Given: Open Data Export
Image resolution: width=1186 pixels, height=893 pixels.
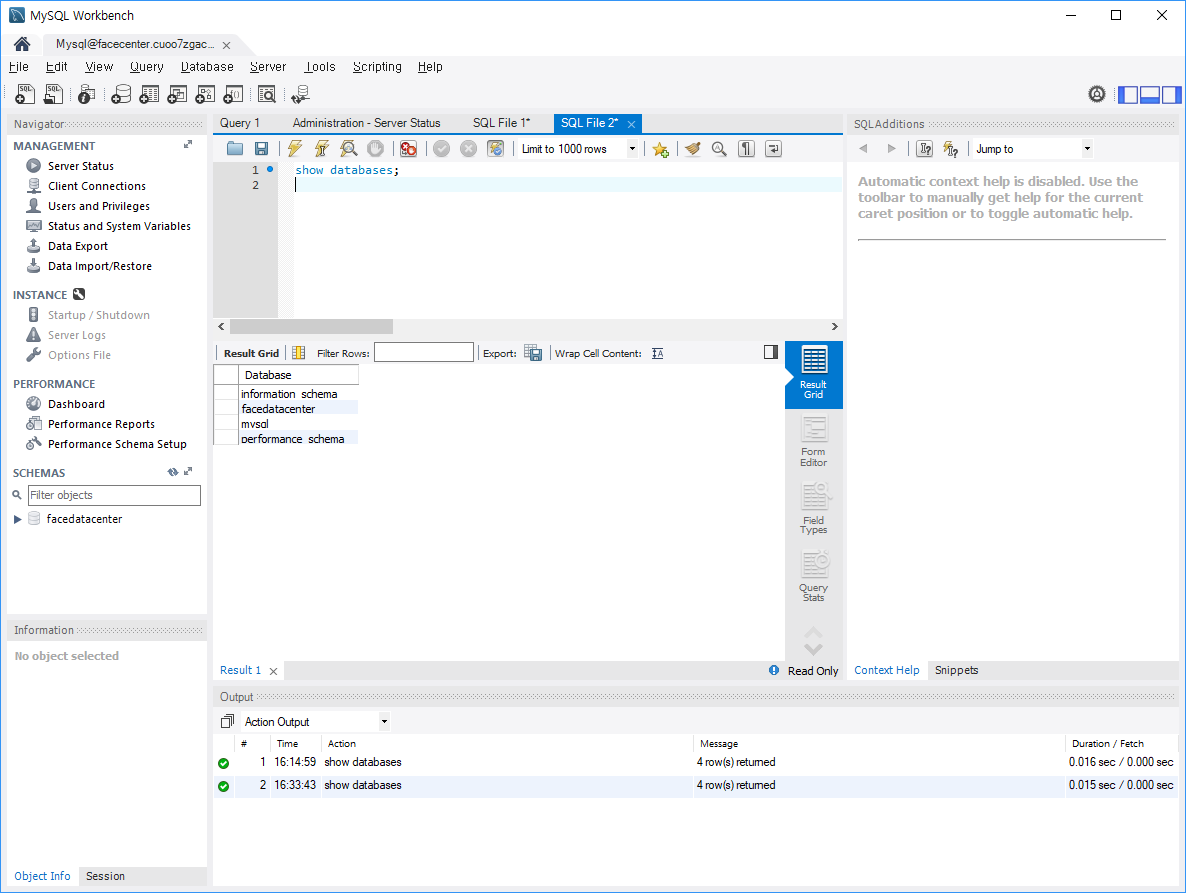Looking at the screenshot, I should pos(78,246).
